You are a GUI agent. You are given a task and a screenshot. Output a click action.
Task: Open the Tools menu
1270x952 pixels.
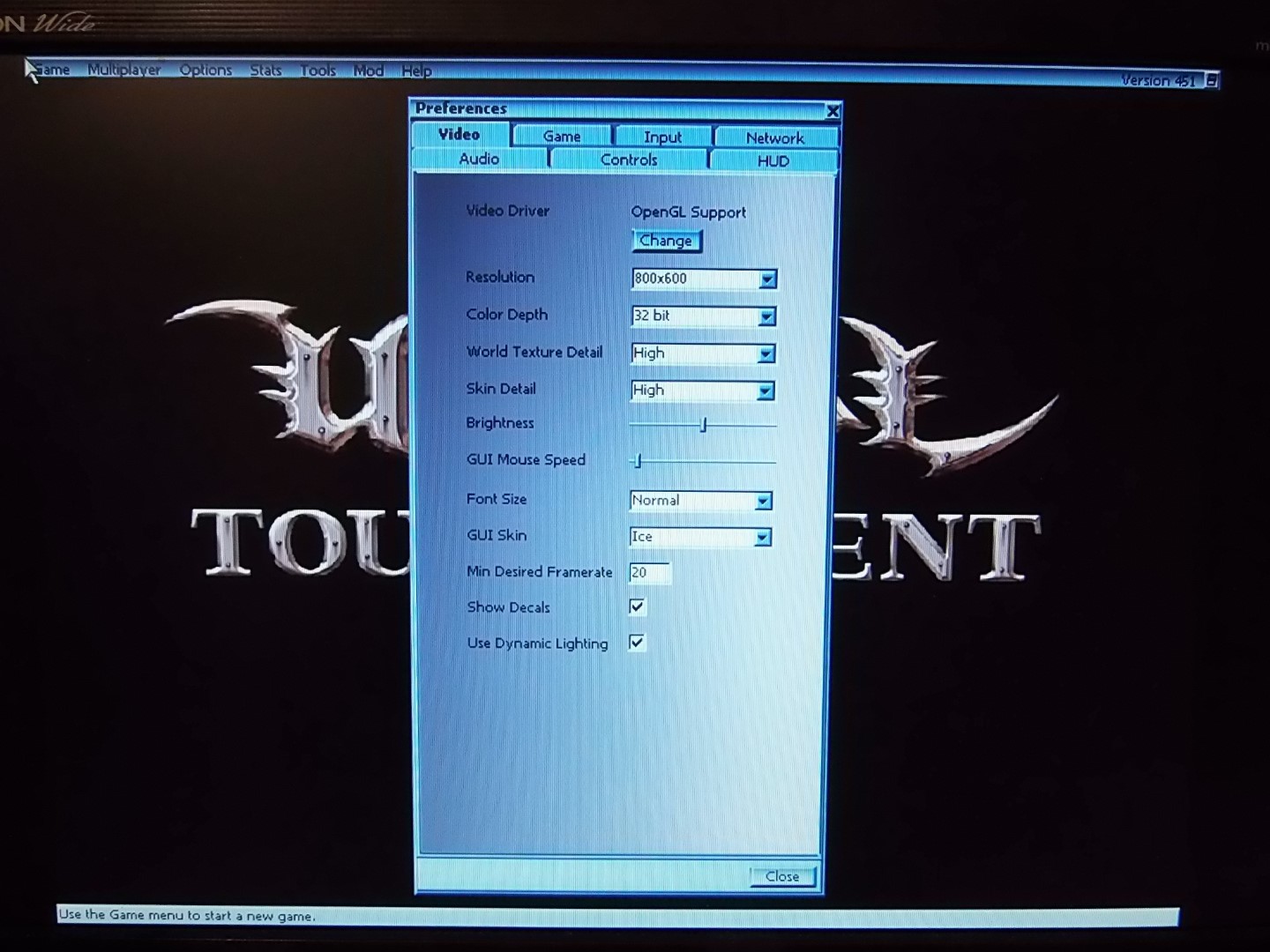click(317, 71)
